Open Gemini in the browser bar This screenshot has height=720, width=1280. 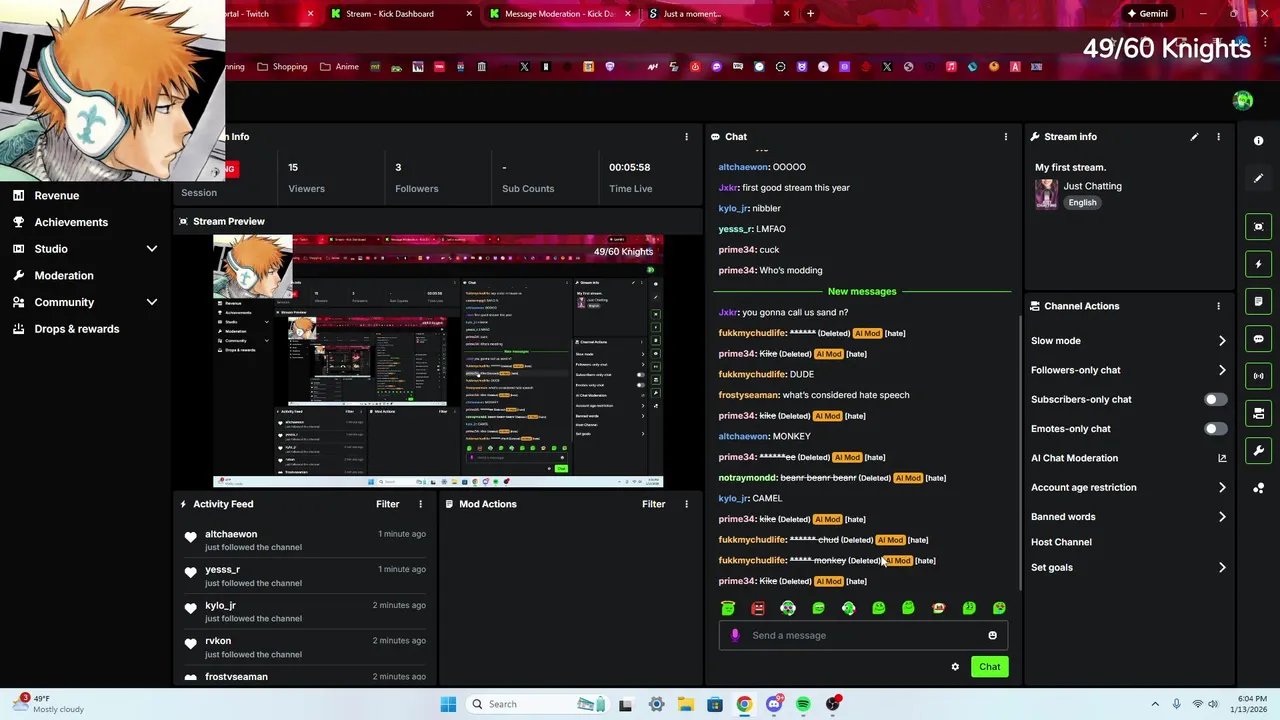tap(1146, 14)
